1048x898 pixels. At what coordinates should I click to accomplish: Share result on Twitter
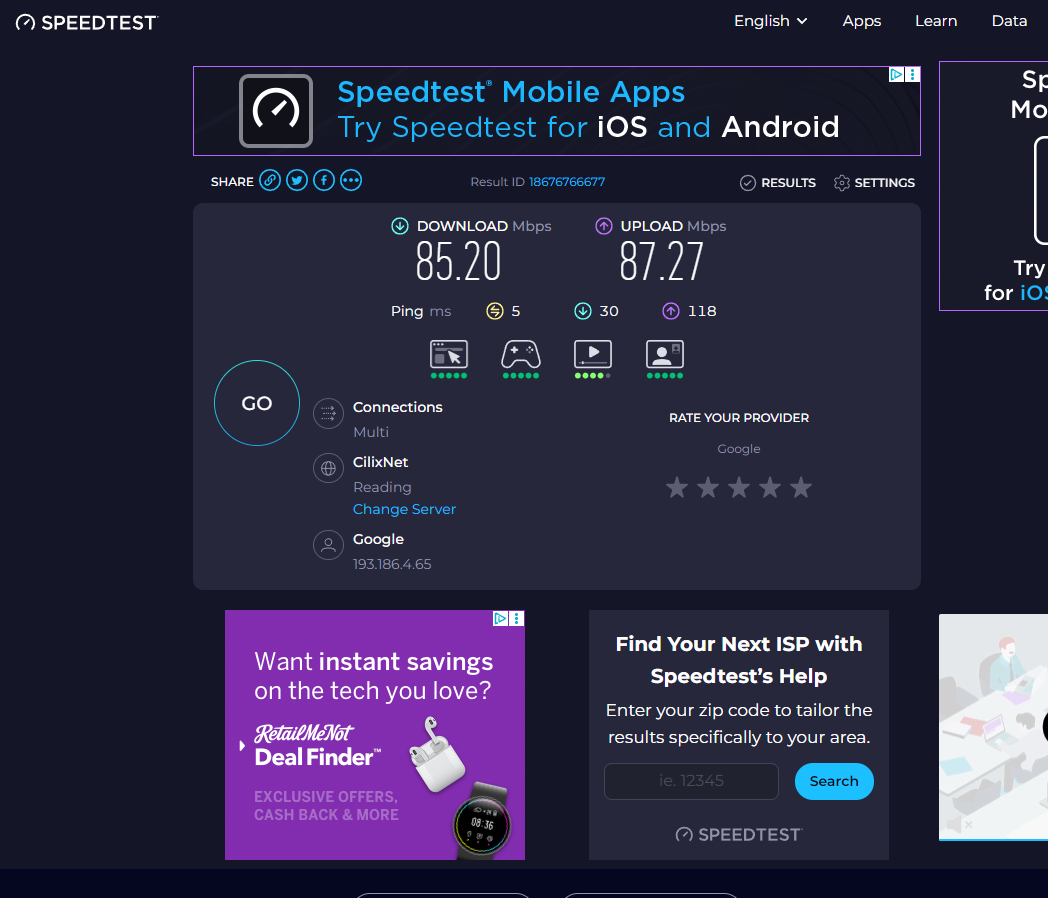point(297,181)
